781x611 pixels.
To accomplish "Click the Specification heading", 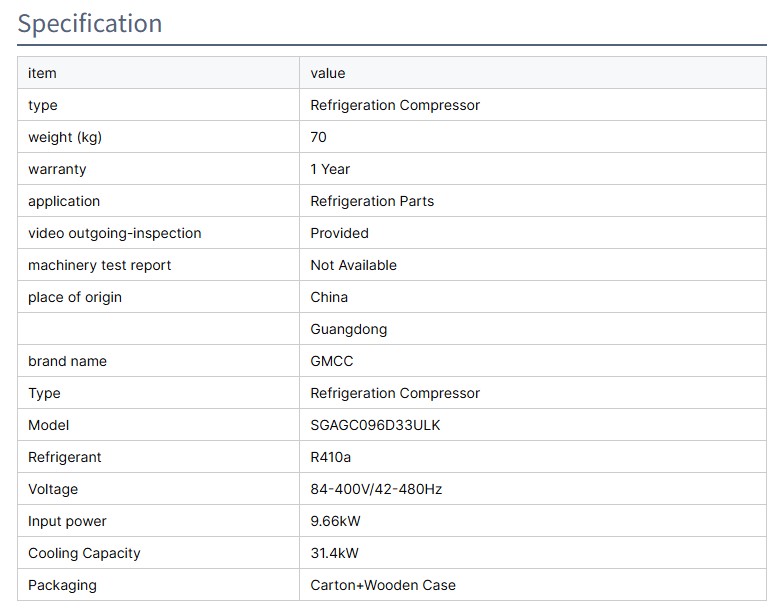I will (90, 24).
